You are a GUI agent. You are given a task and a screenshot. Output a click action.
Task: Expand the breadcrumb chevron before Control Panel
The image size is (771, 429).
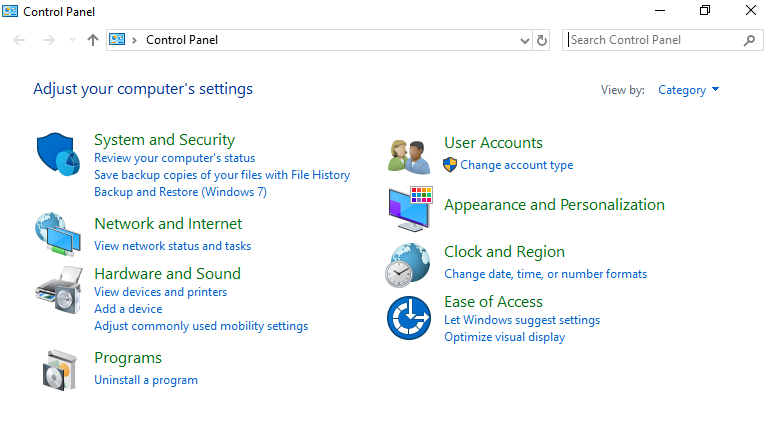point(134,40)
